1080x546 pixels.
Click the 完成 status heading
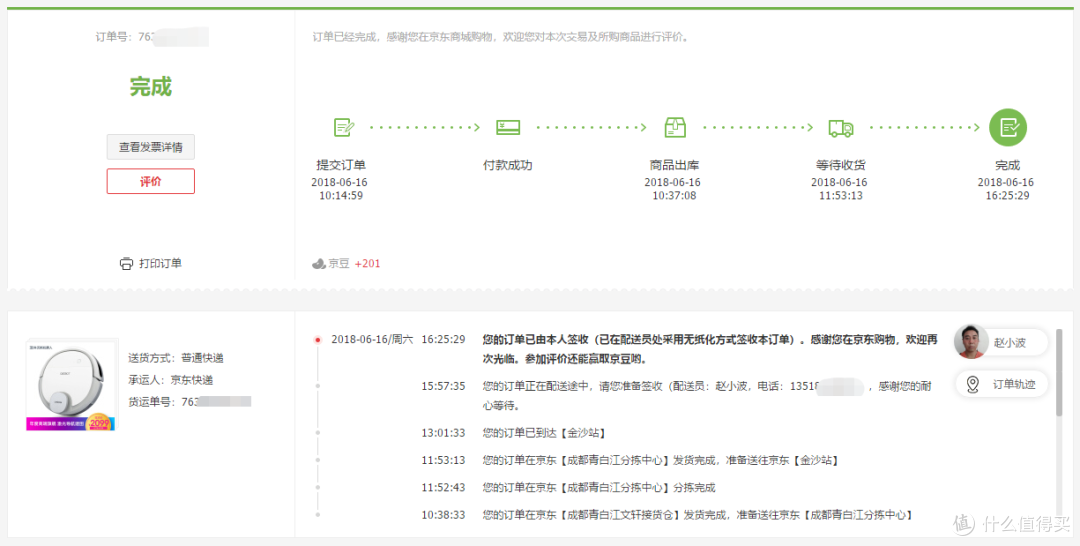[x=151, y=87]
